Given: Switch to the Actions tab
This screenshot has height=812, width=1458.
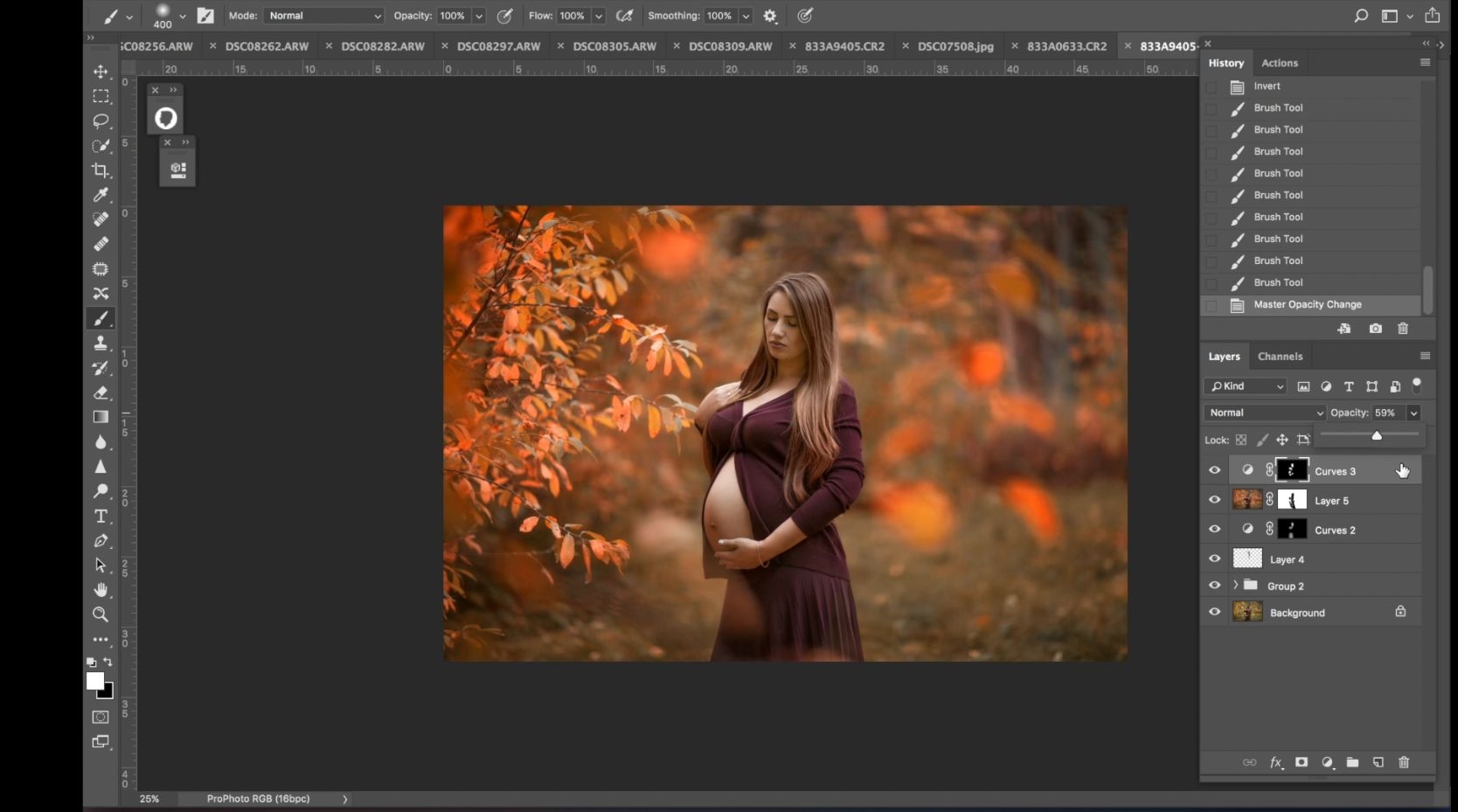Looking at the screenshot, I should pos(1280,63).
